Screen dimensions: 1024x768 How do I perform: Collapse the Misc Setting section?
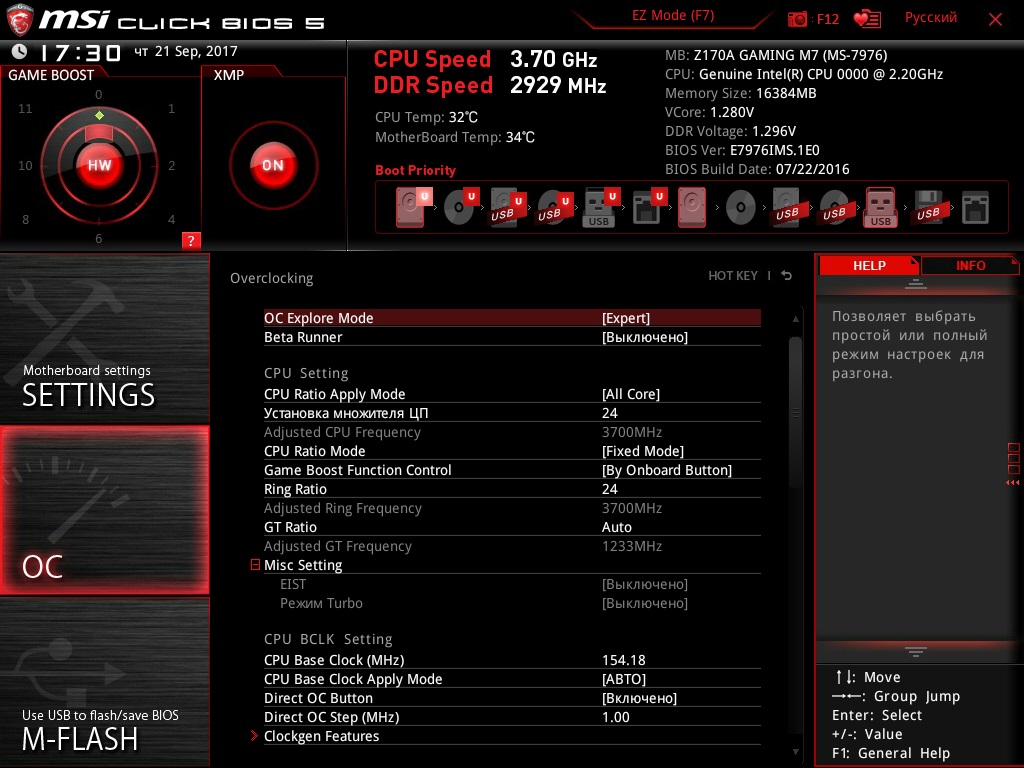click(255, 564)
